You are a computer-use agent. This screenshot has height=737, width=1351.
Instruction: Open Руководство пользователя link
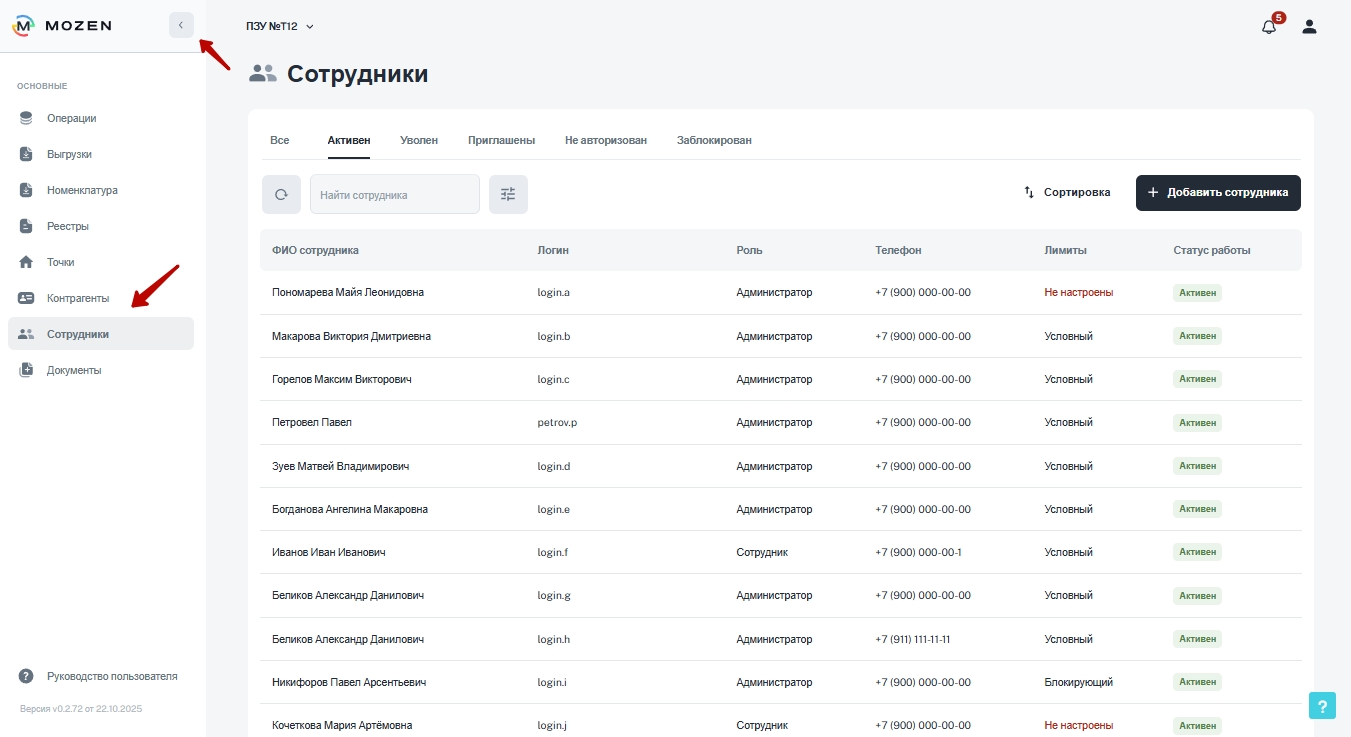pyautogui.click(x=111, y=676)
